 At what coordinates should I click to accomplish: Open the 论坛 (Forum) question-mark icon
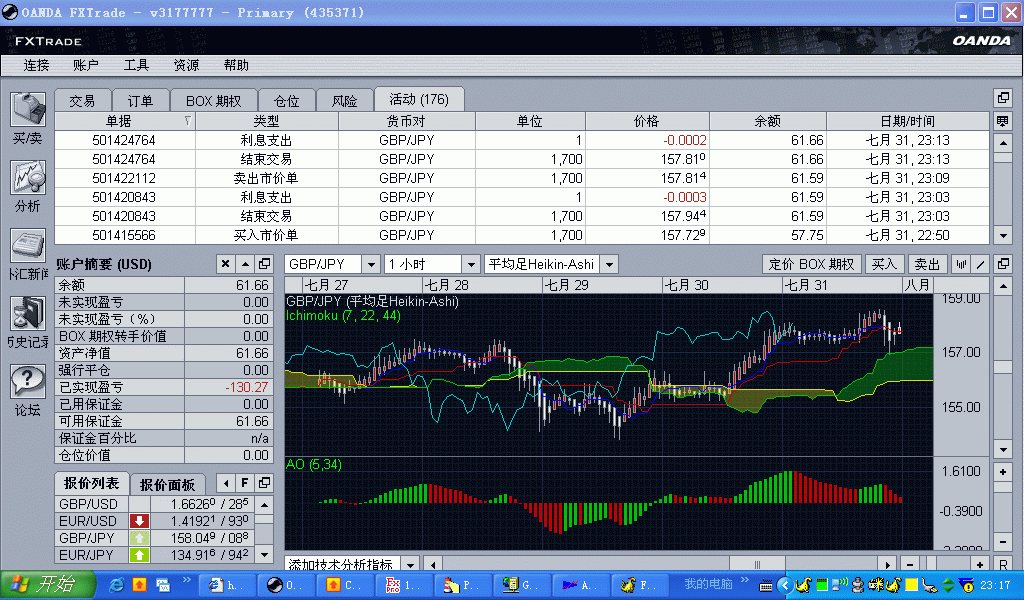tap(27, 381)
